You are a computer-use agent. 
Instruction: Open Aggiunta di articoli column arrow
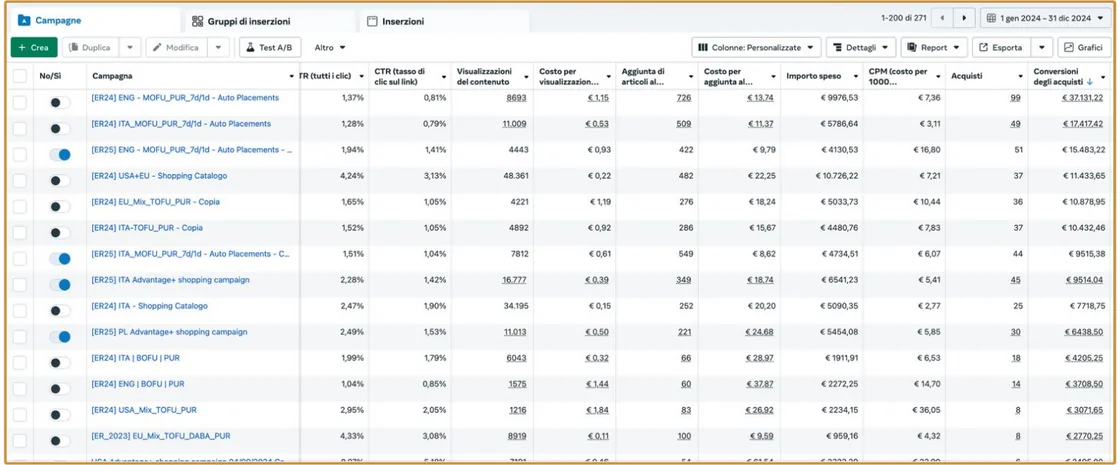point(691,76)
